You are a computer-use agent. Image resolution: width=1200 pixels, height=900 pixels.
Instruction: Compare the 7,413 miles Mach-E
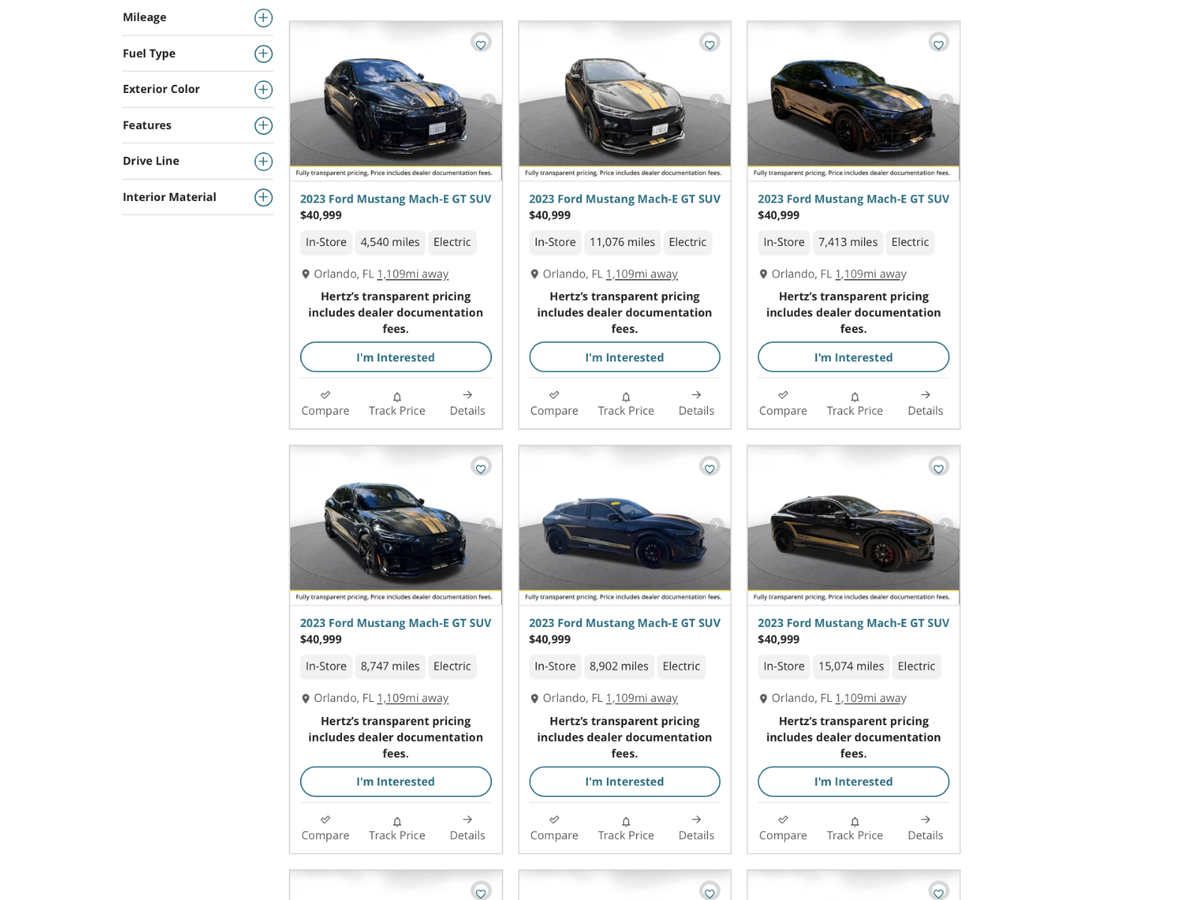pos(783,403)
